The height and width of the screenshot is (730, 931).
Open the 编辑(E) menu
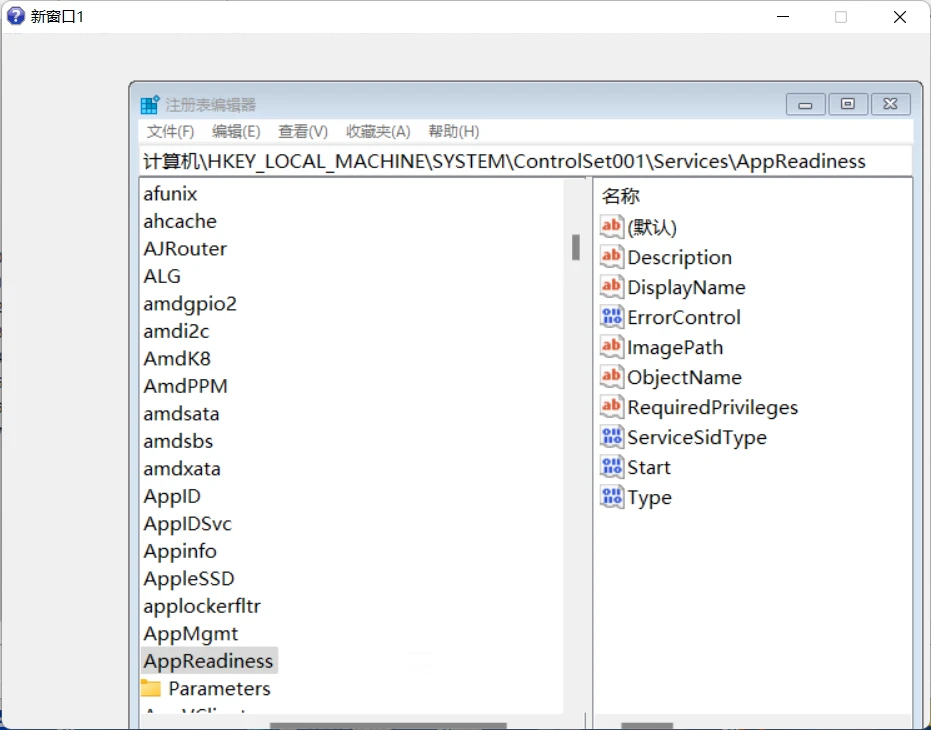236,131
